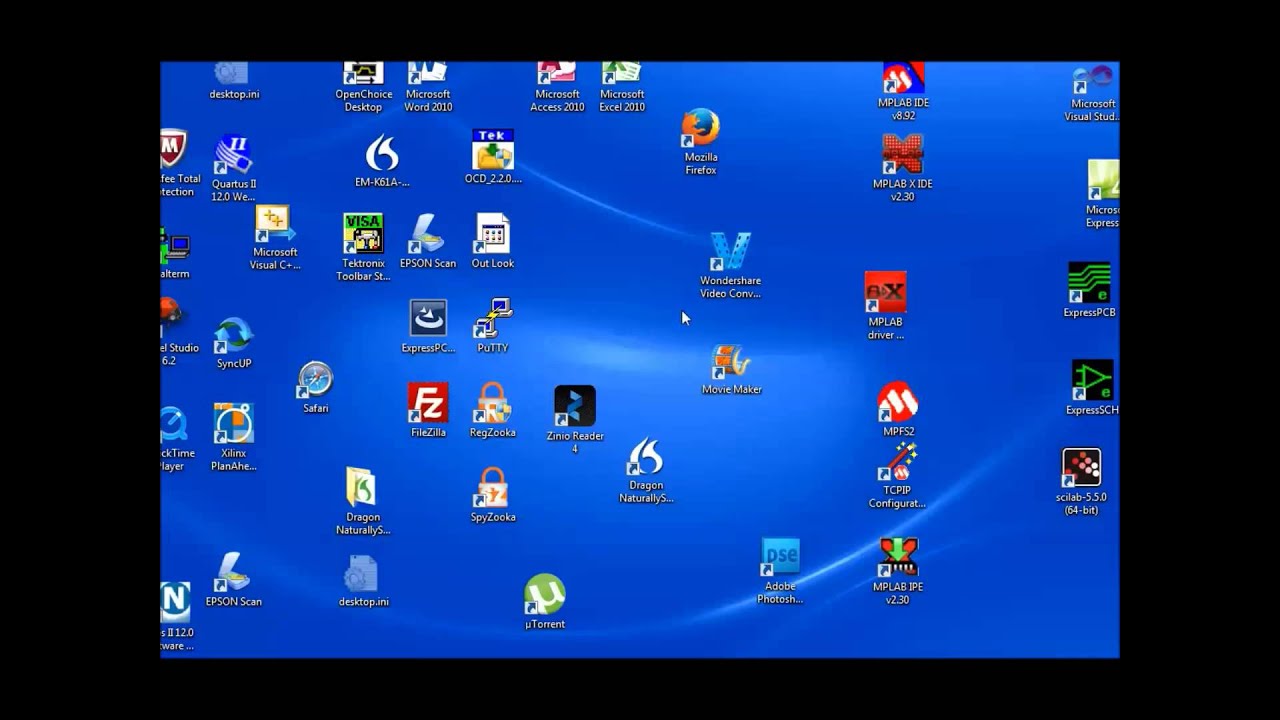This screenshot has height=720, width=1280.
Task: Select desktop.ini file beside µTorrent
Action: (x=363, y=582)
